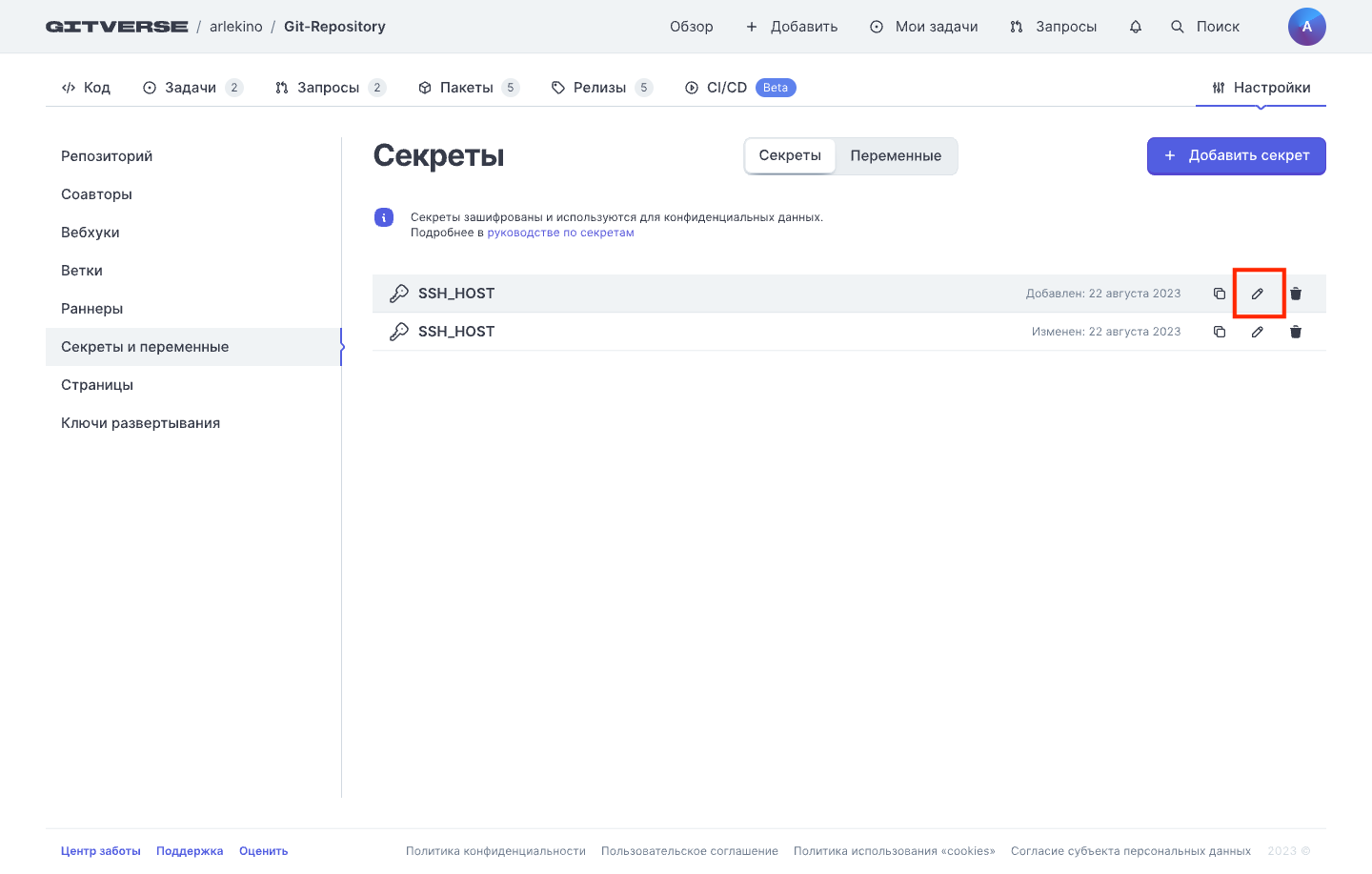
Task: Click the blue info icon
Action: (384, 217)
